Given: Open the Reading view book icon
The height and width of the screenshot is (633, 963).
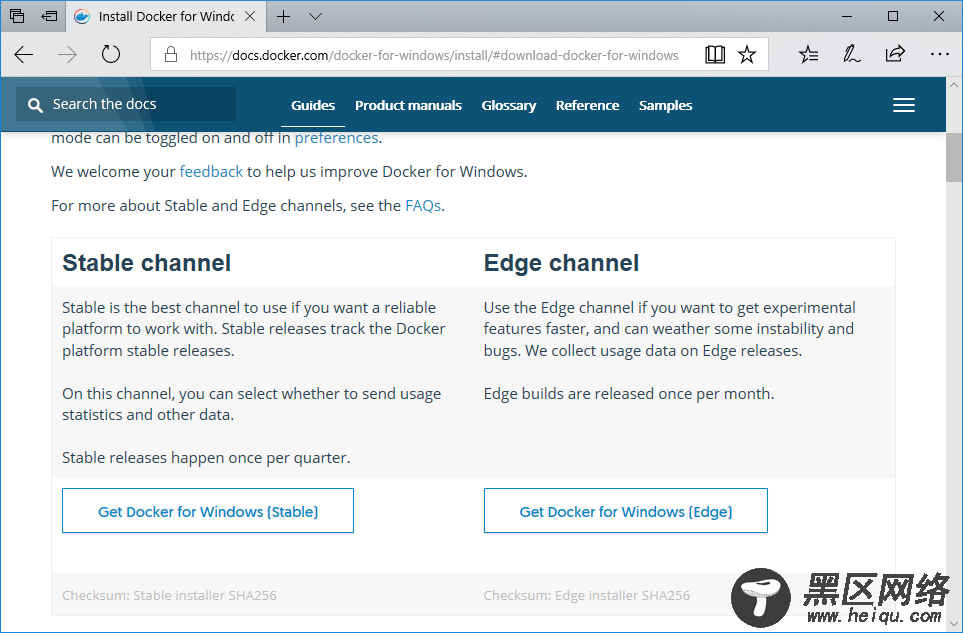Looking at the screenshot, I should [x=715, y=55].
